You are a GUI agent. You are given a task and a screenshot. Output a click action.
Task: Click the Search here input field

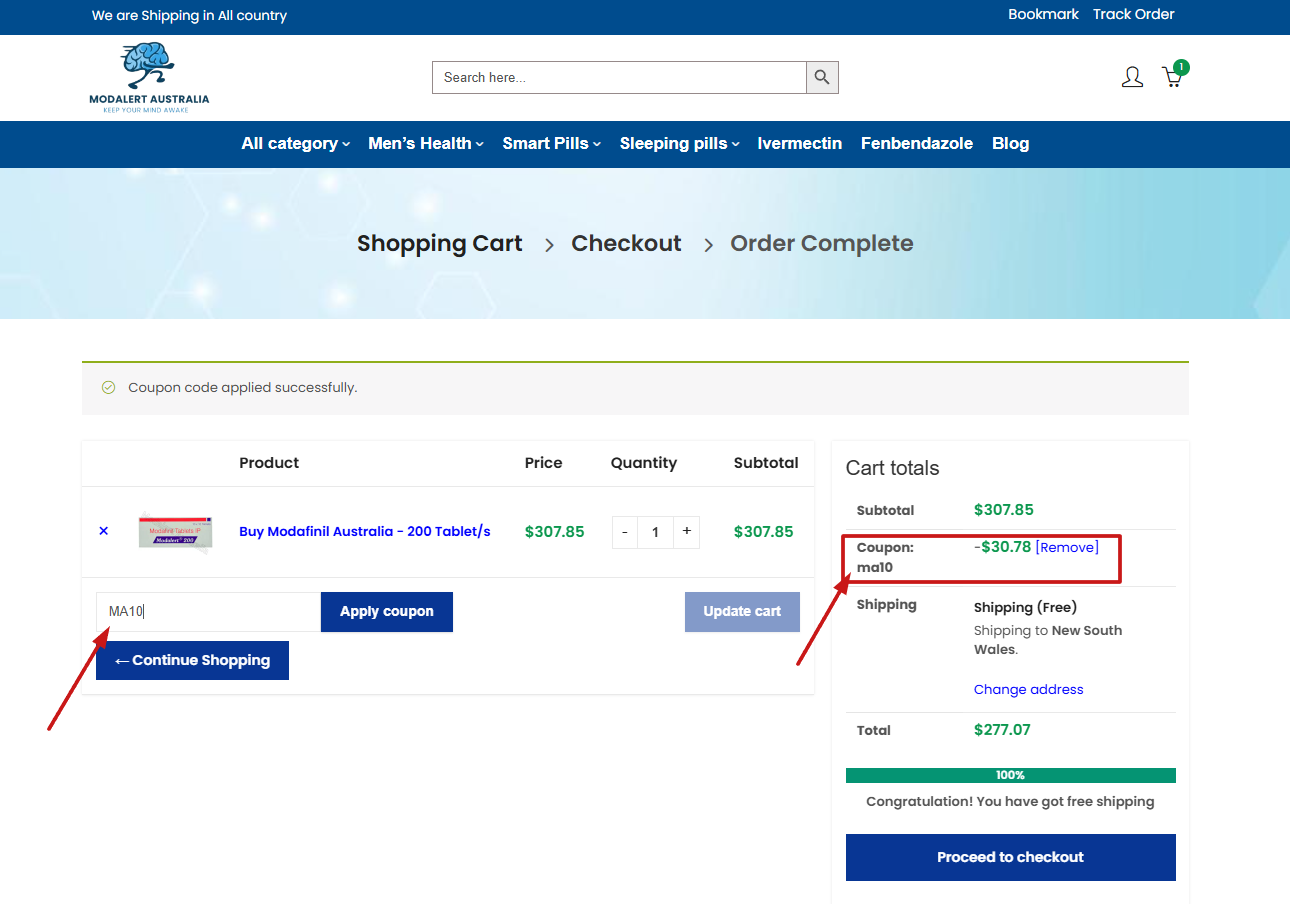point(619,77)
